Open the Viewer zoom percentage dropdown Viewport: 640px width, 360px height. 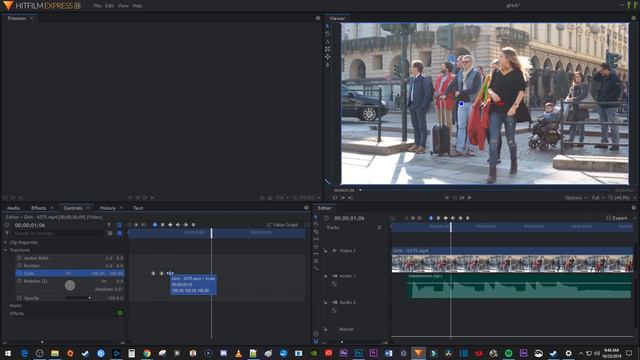(x=622, y=198)
